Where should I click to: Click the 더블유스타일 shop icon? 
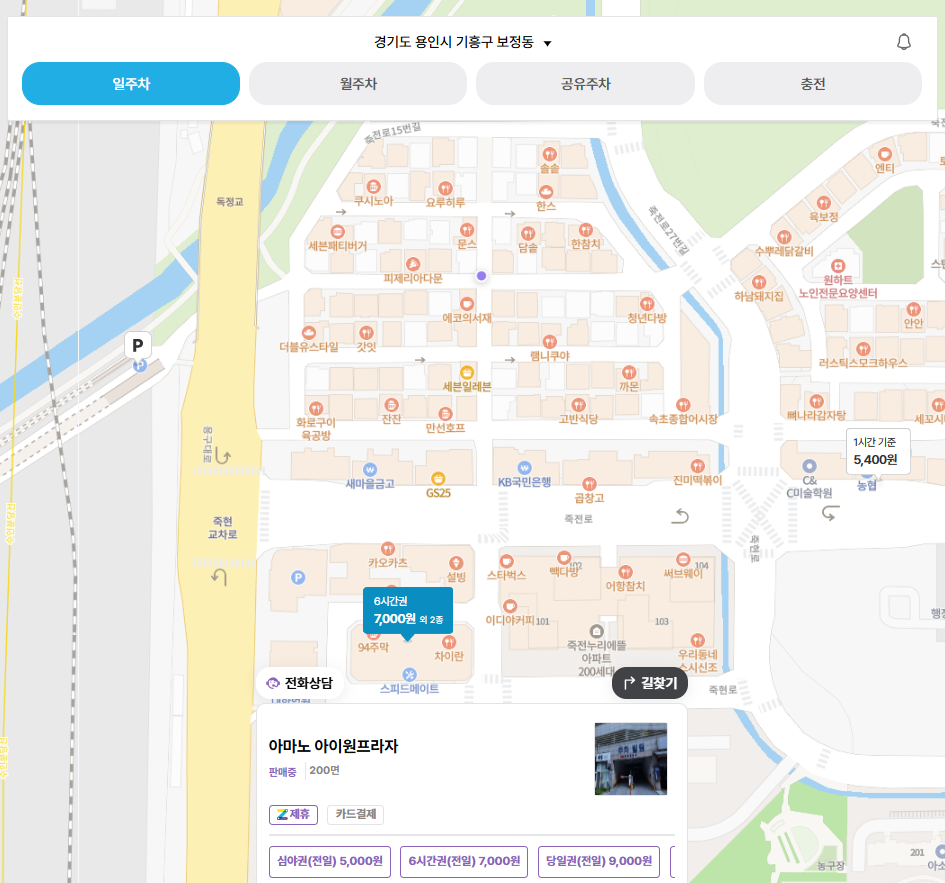coord(309,333)
